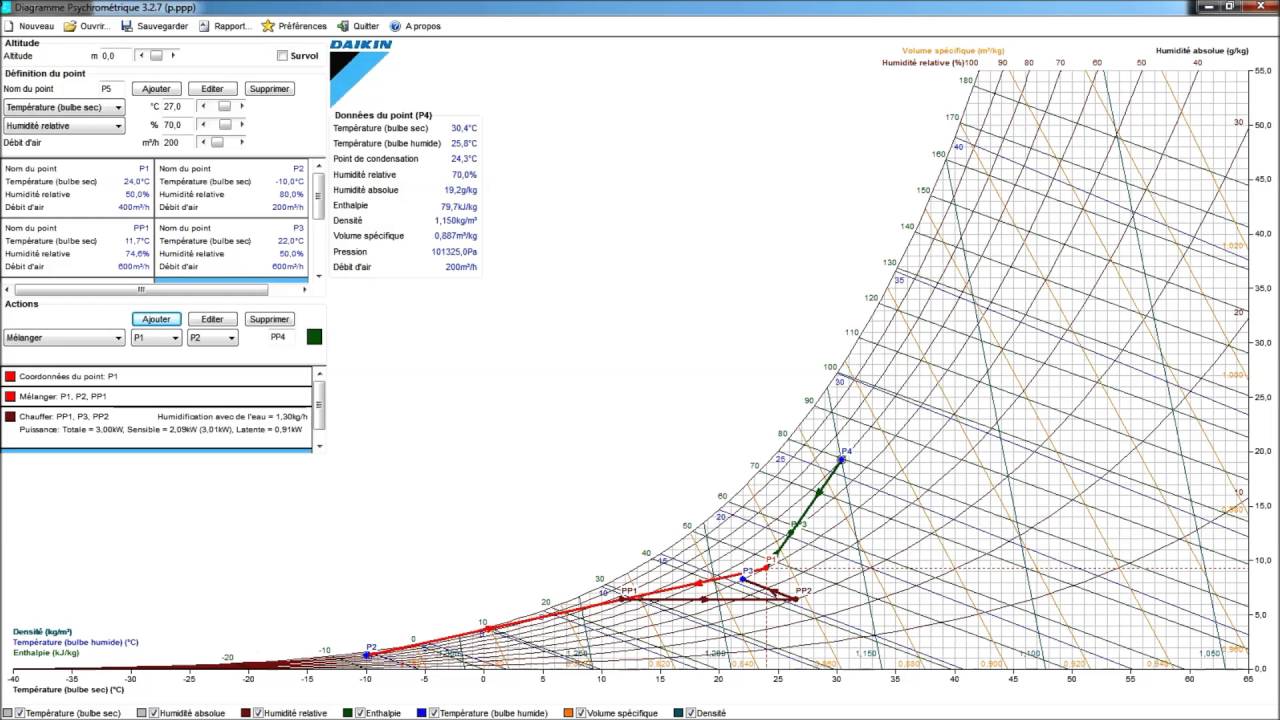Viewport: 1280px width, 720px height.
Task: Click the blue Température (bulbe humide) legend swatch
Action: pyautogui.click(x=422, y=713)
